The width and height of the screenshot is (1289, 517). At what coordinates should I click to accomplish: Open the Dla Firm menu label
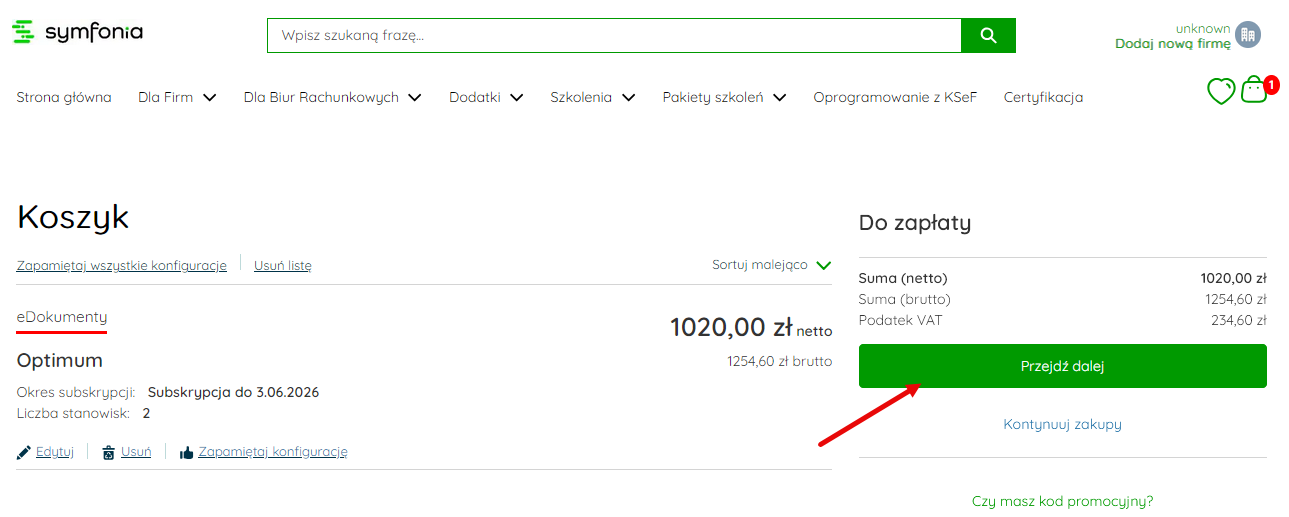pos(166,98)
